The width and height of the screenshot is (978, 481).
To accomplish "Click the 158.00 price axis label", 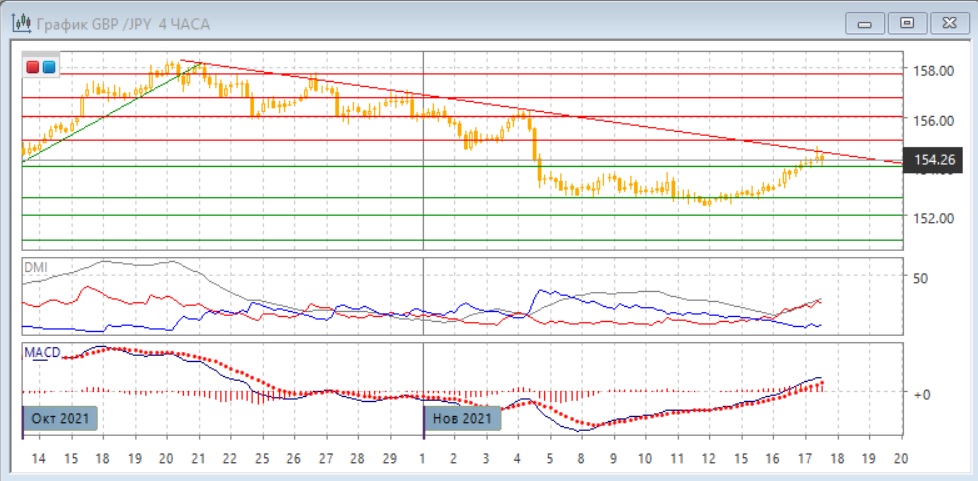I will click(929, 71).
